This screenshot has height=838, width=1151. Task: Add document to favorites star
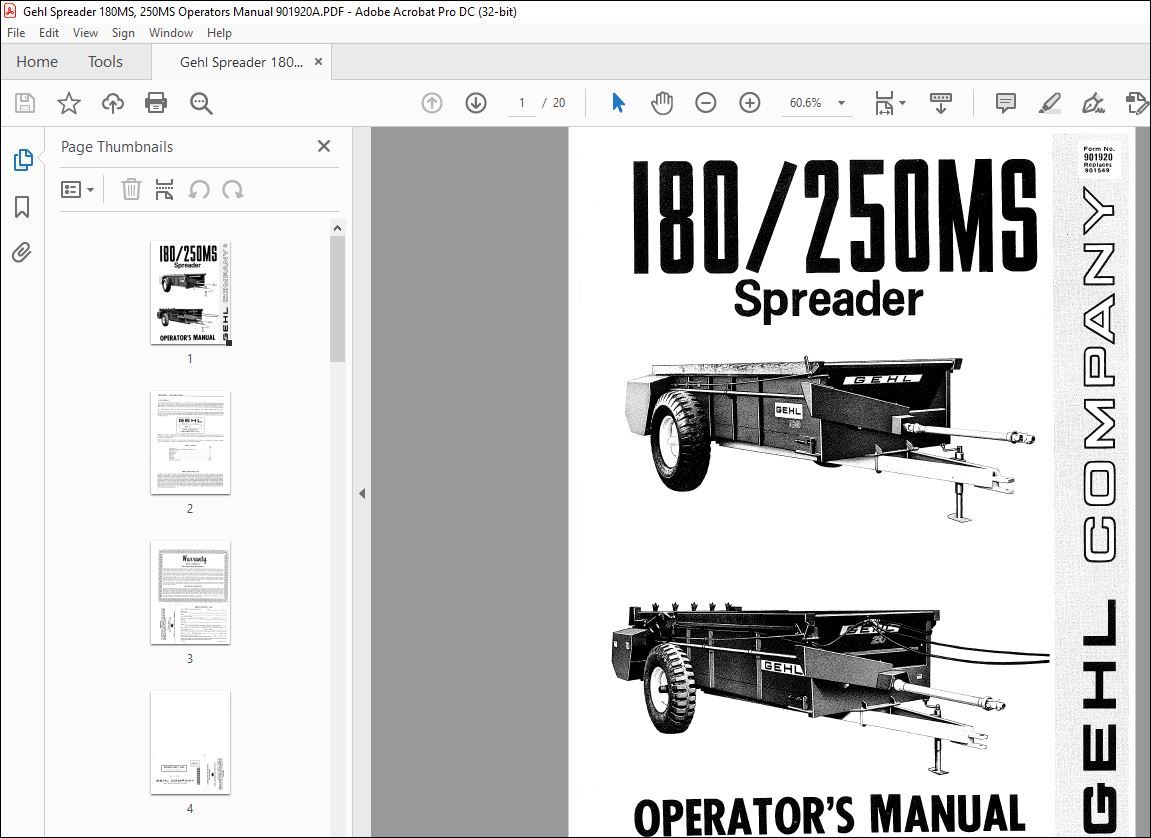[x=68, y=102]
